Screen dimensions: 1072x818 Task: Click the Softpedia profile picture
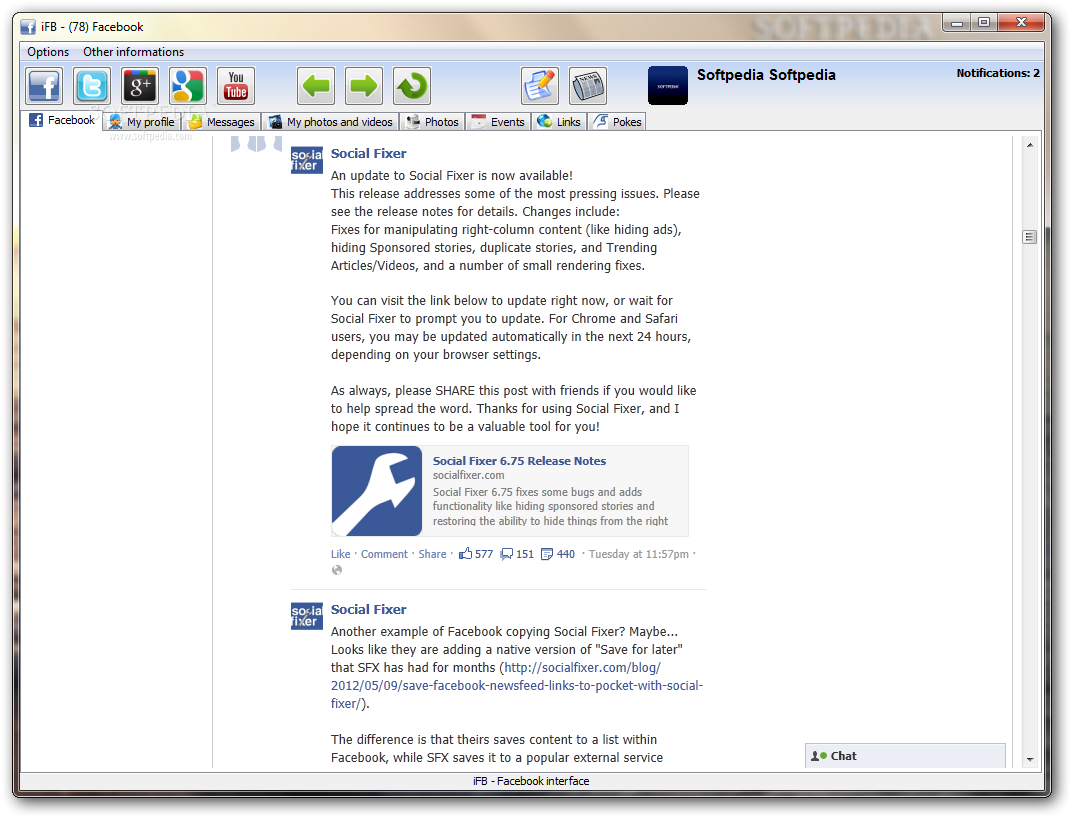[667, 85]
